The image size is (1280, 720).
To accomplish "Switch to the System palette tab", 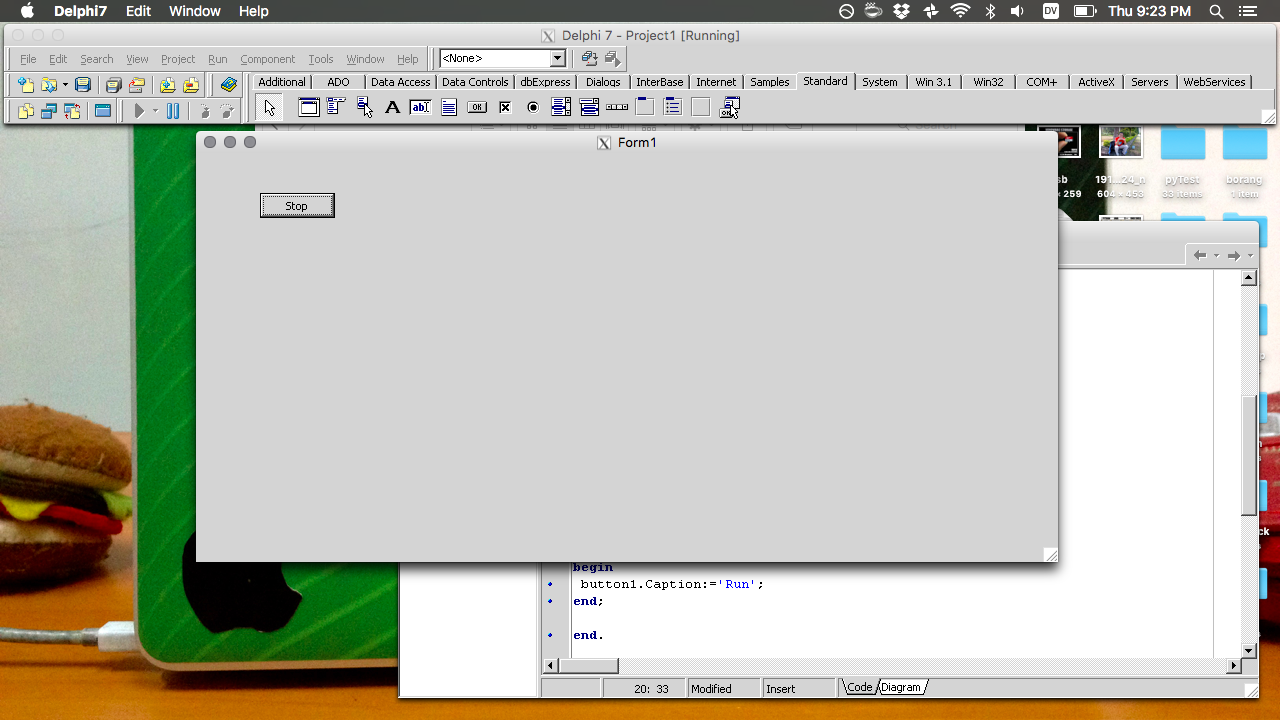I will 880,82.
